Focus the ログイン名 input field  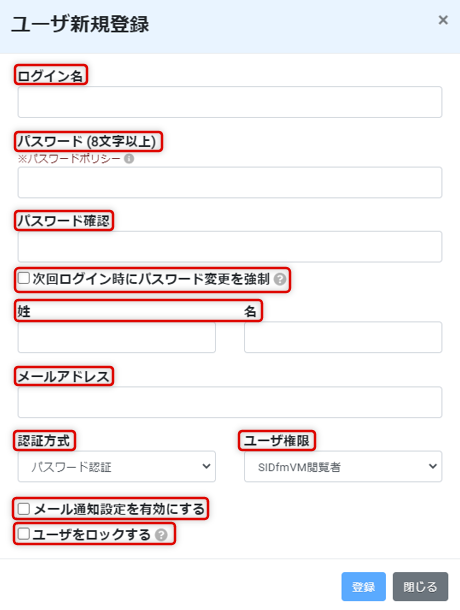[x=230, y=102]
